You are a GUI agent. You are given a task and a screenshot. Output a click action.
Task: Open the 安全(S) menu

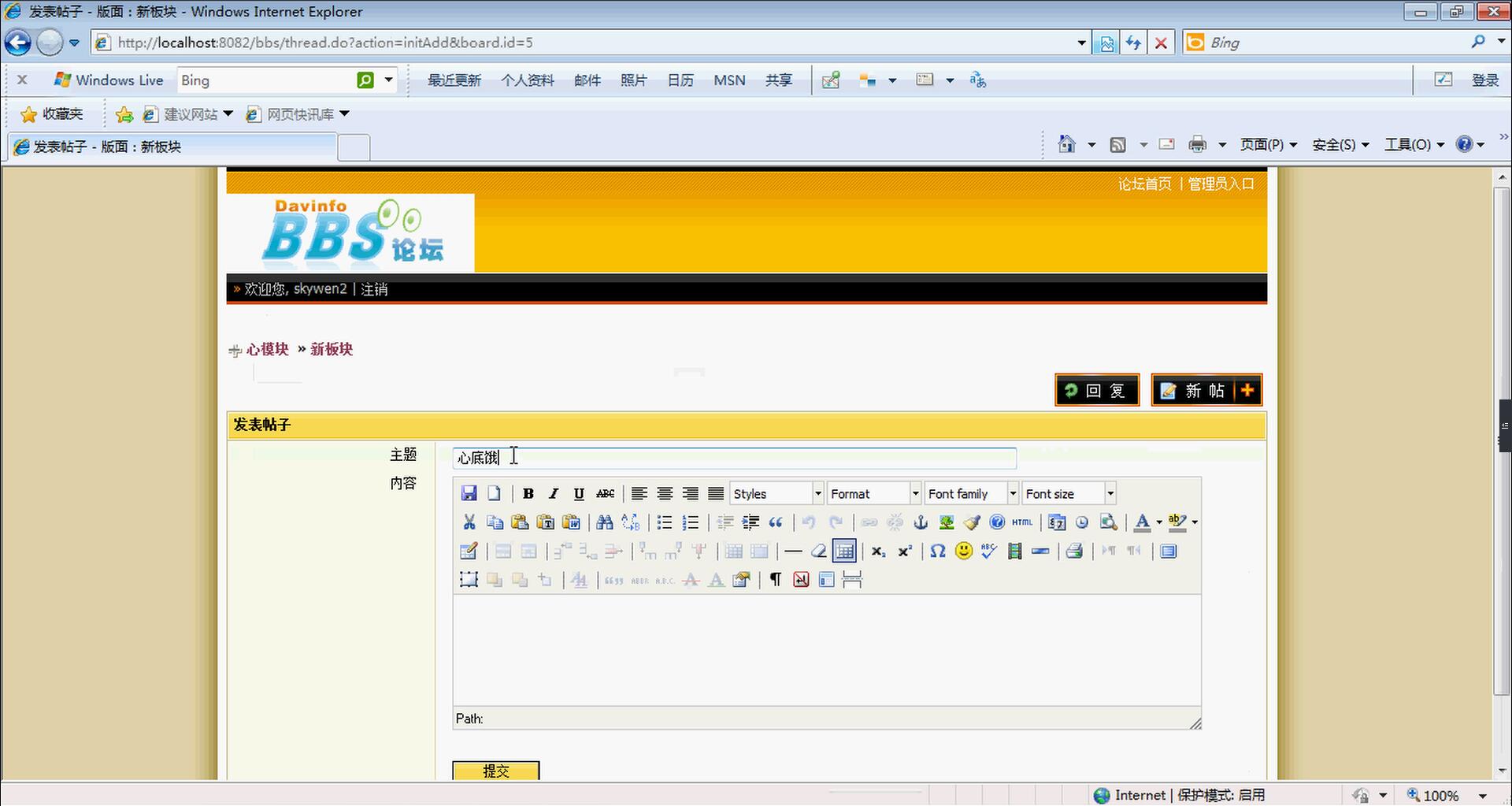[1340, 144]
